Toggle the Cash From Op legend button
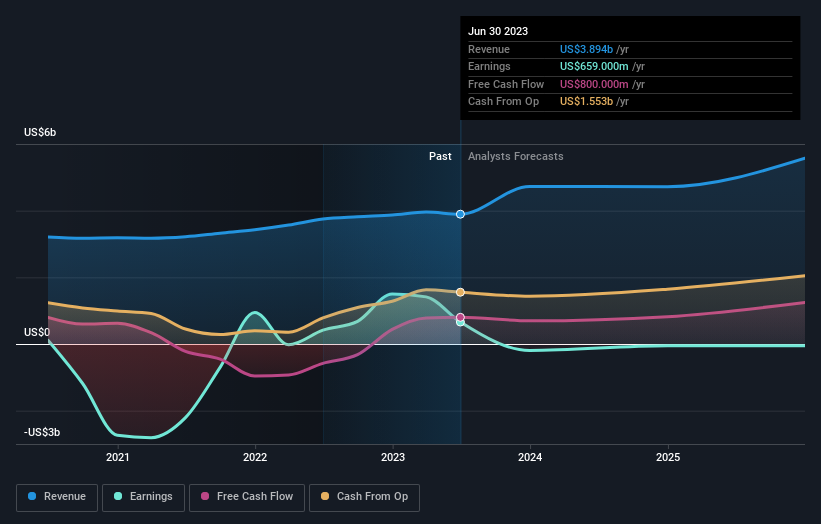821x524 pixels. [x=364, y=497]
